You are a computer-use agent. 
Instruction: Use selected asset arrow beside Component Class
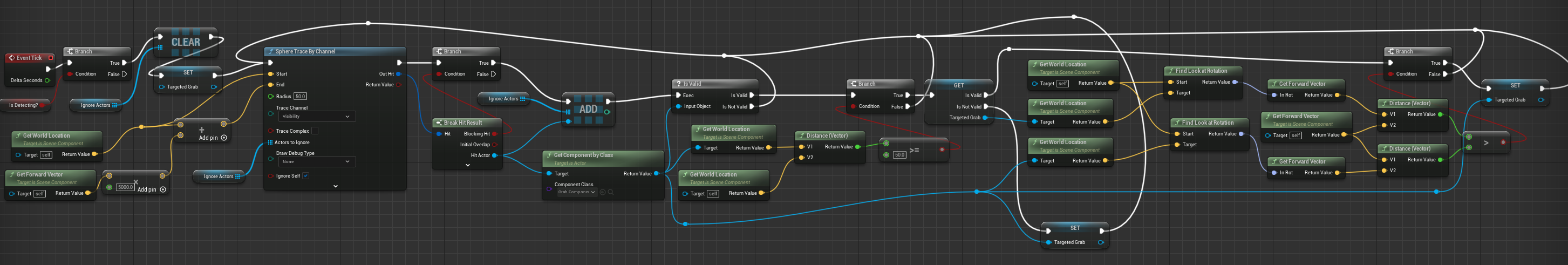tap(603, 192)
